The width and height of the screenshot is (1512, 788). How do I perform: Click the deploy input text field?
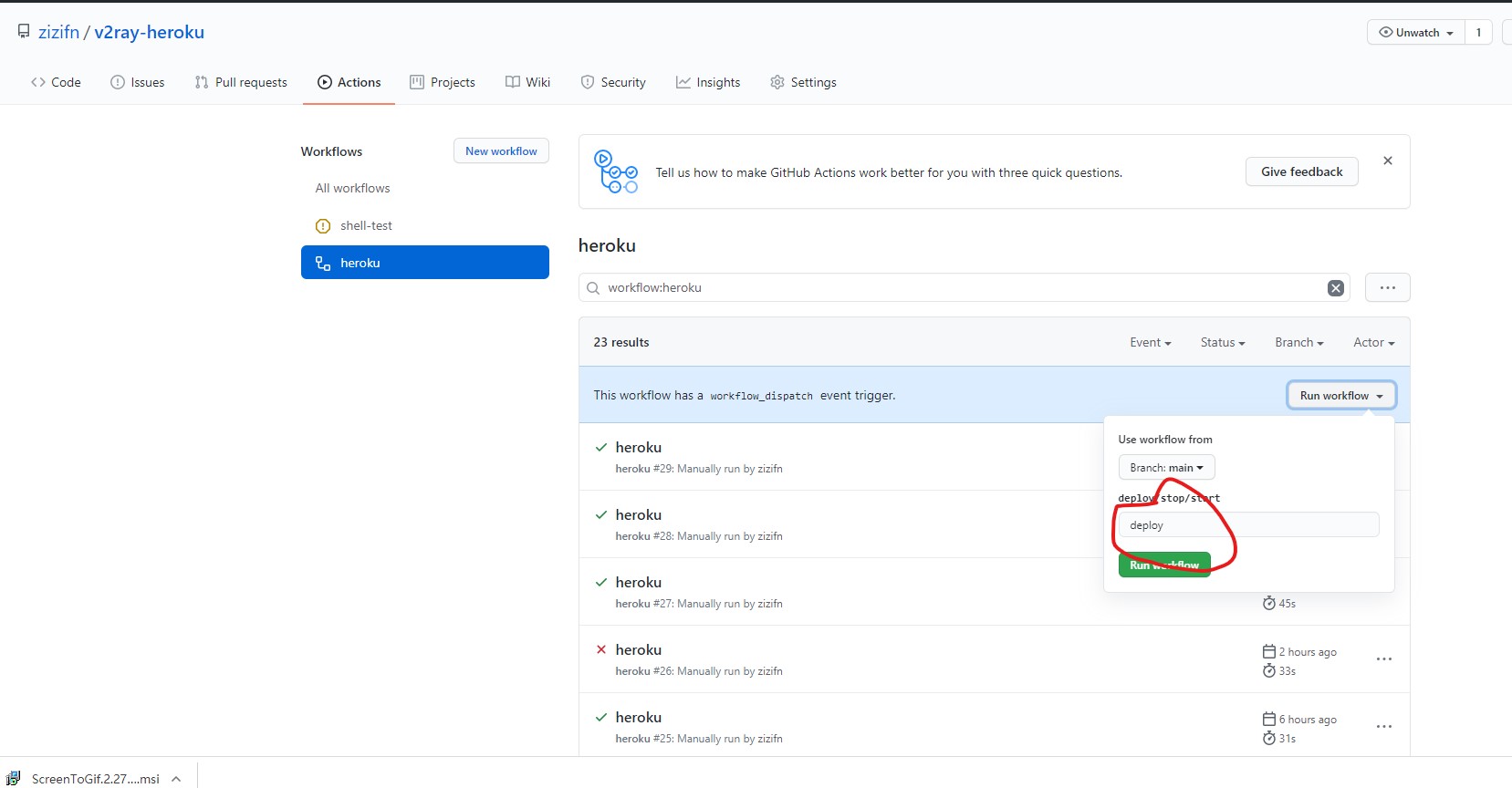[1247, 525]
